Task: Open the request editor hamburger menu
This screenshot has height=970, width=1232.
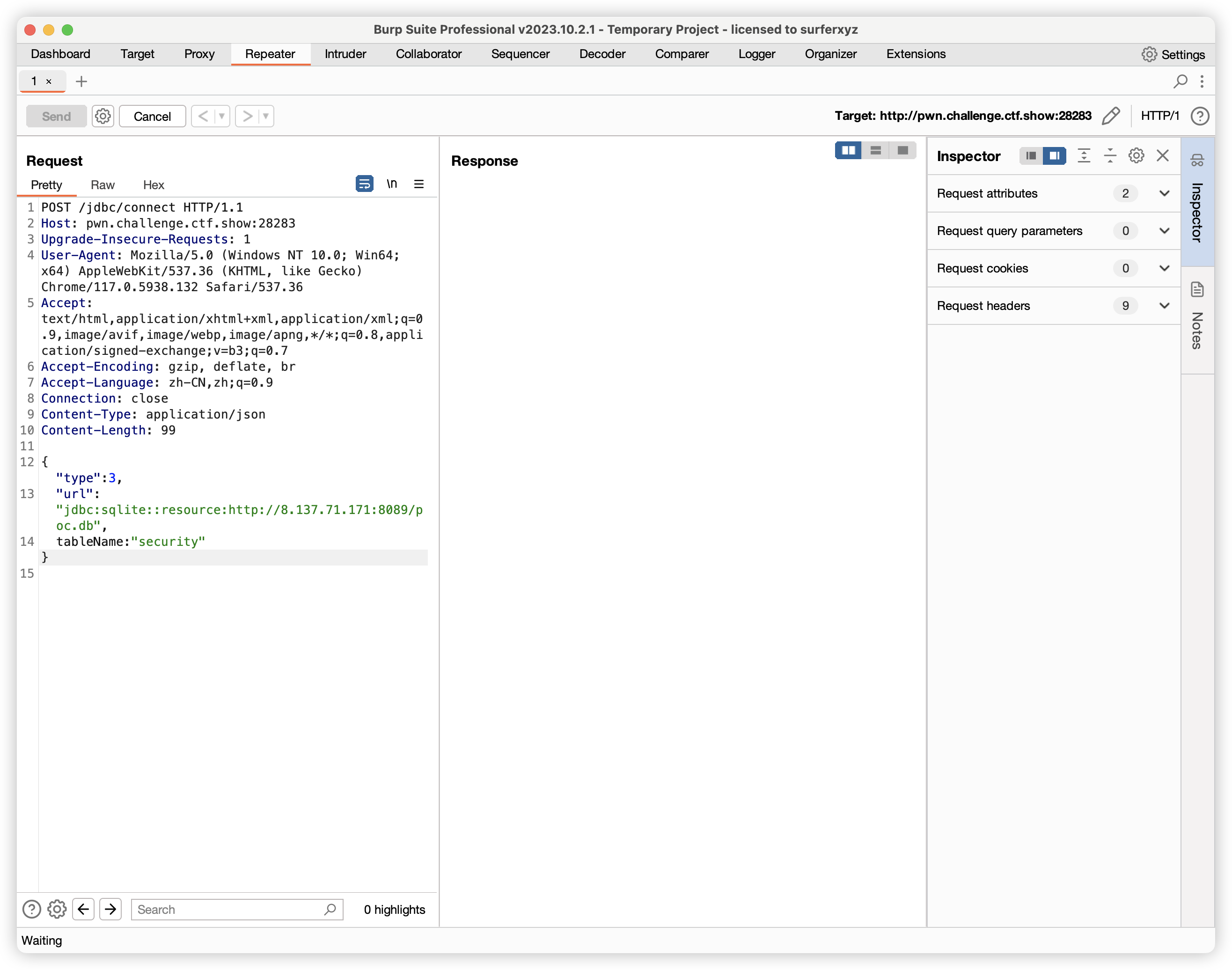Action: click(x=419, y=184)
